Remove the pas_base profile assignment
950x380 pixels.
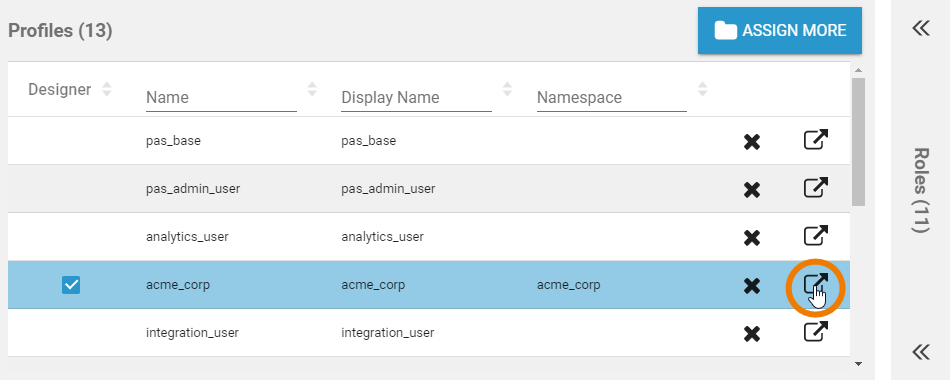coord(752,142)
